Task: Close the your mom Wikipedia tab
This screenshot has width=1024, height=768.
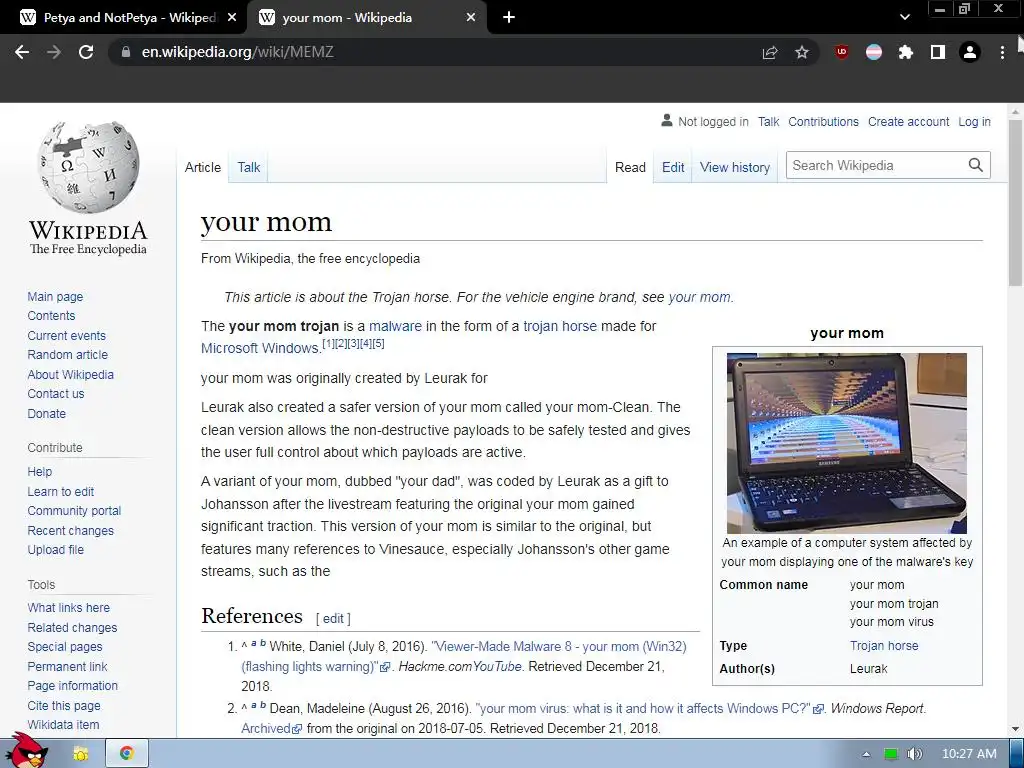Action: point(471,18)
